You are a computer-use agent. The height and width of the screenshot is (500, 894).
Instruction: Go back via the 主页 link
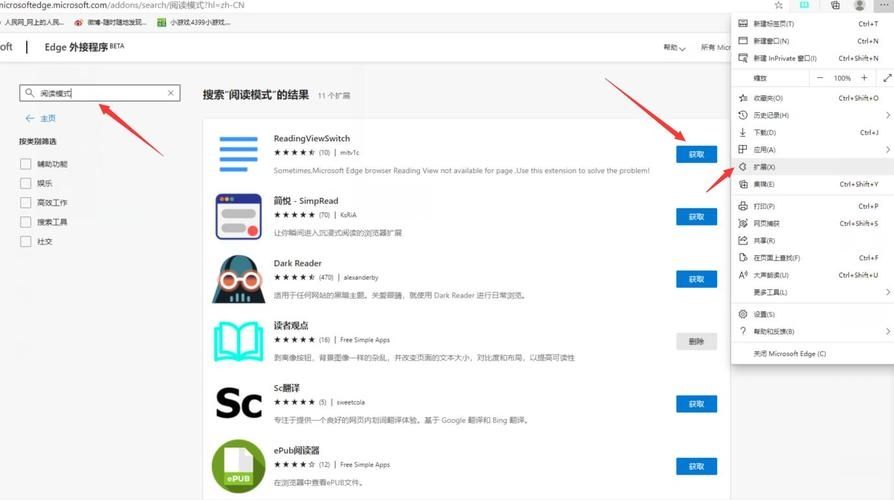[40, 119]
